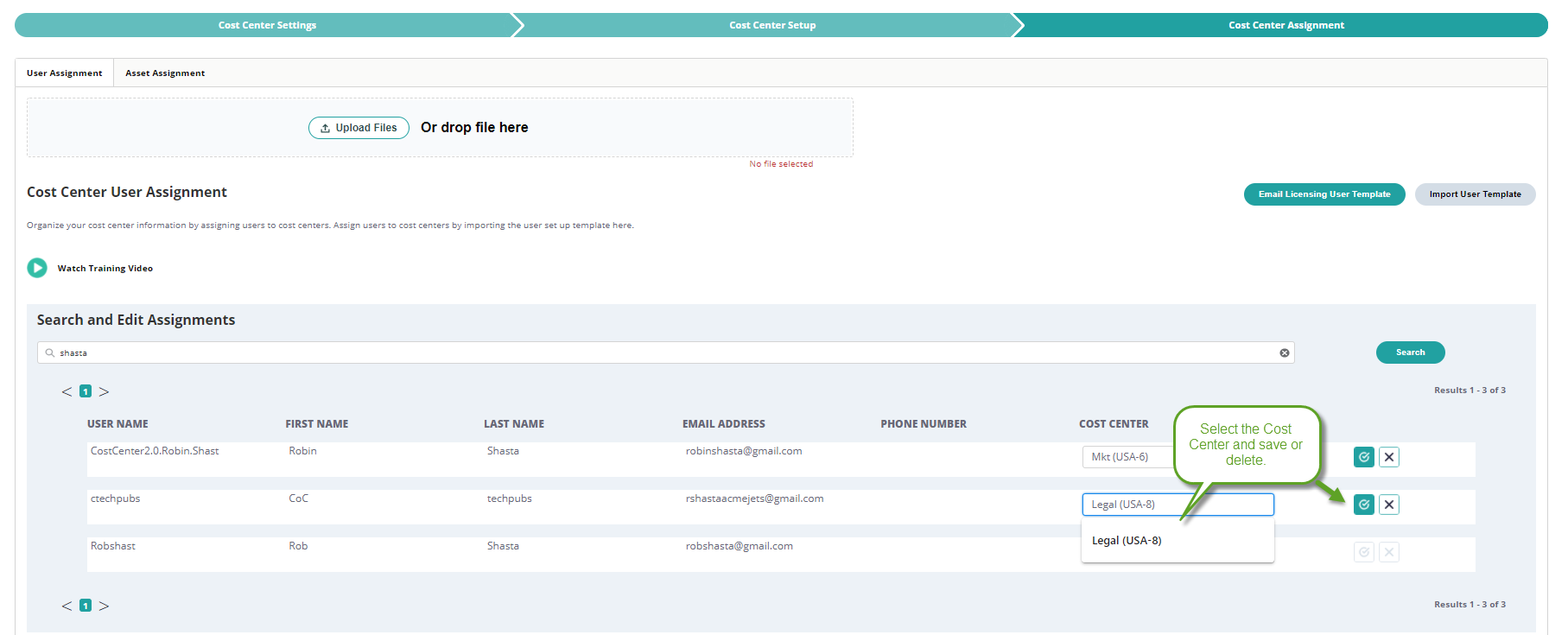Select user name Robshast
The width and height of the screenshot is (1568, 635).
point(113,546)
